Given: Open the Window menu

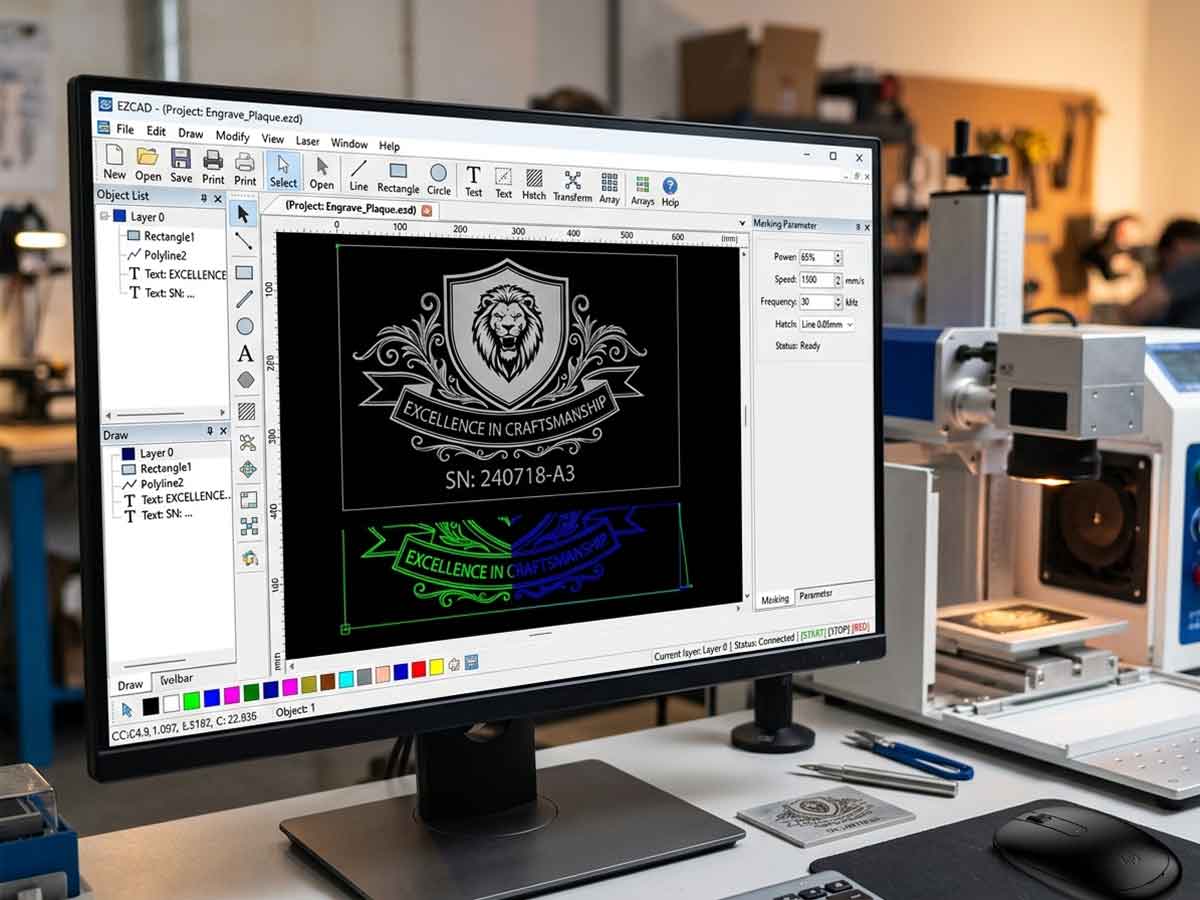Looking at the screenshot, I should click(x=349, y=143).
